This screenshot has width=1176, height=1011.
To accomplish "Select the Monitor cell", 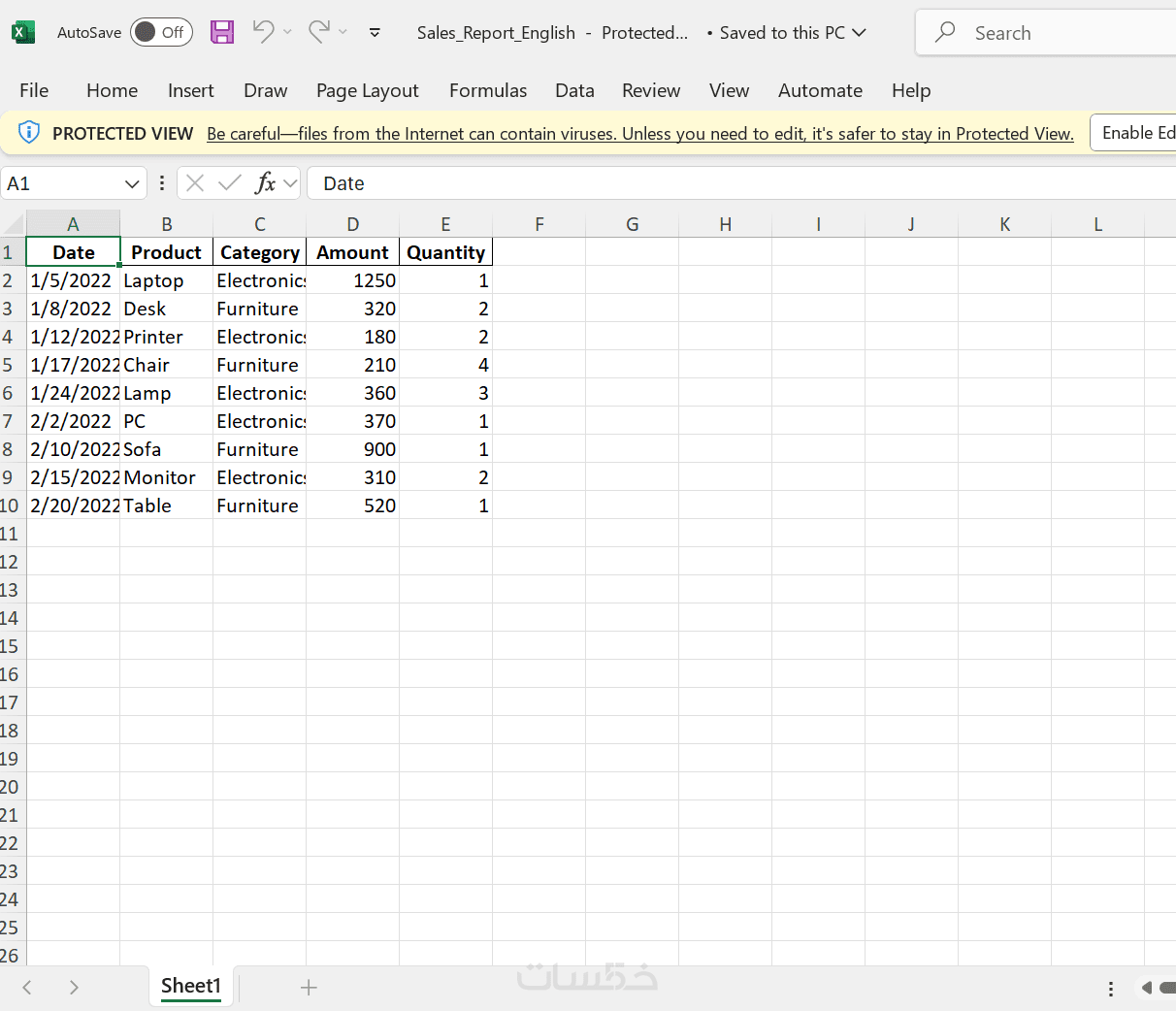I will pyautogui.click(x=166, y=477).
